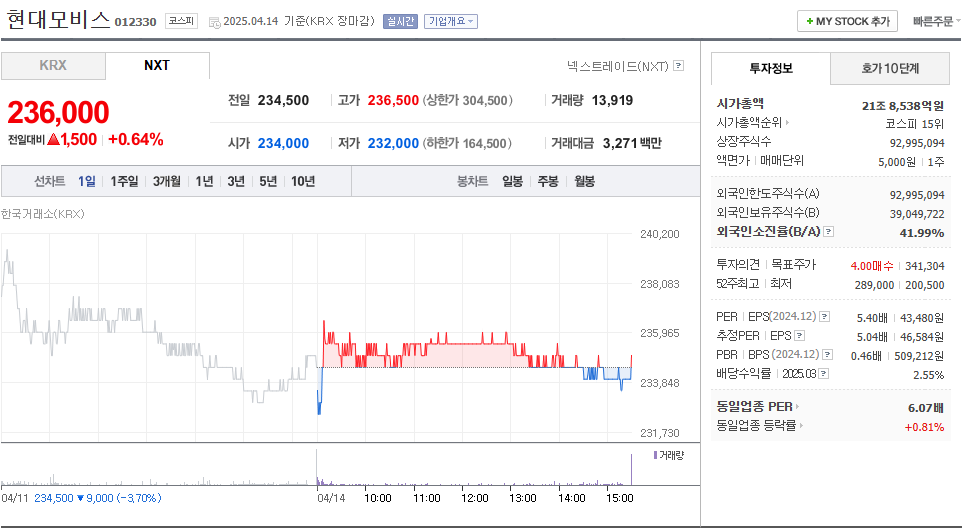Click the PBR value 0.46배

(x=869, y=356)
